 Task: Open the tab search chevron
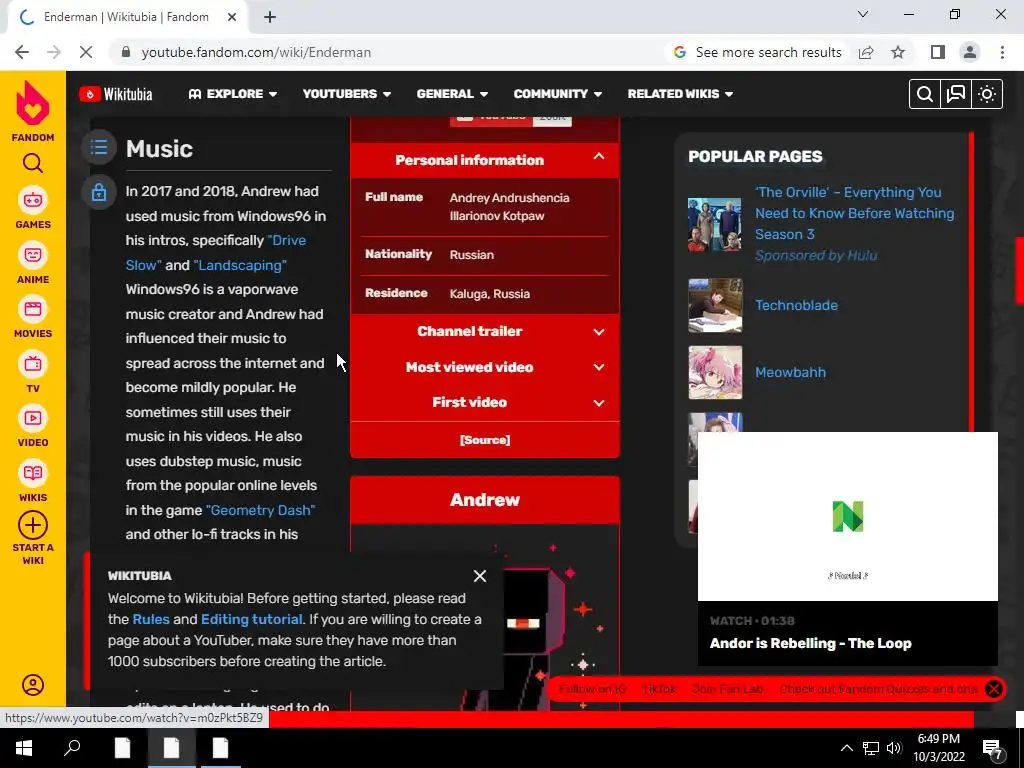pos(863,14)
